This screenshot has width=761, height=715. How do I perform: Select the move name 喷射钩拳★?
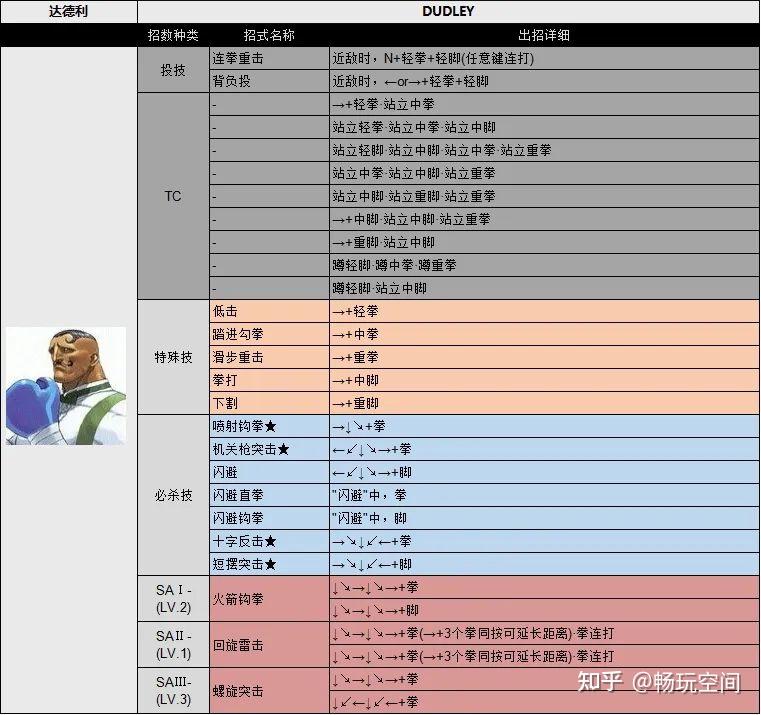point(244,426)
